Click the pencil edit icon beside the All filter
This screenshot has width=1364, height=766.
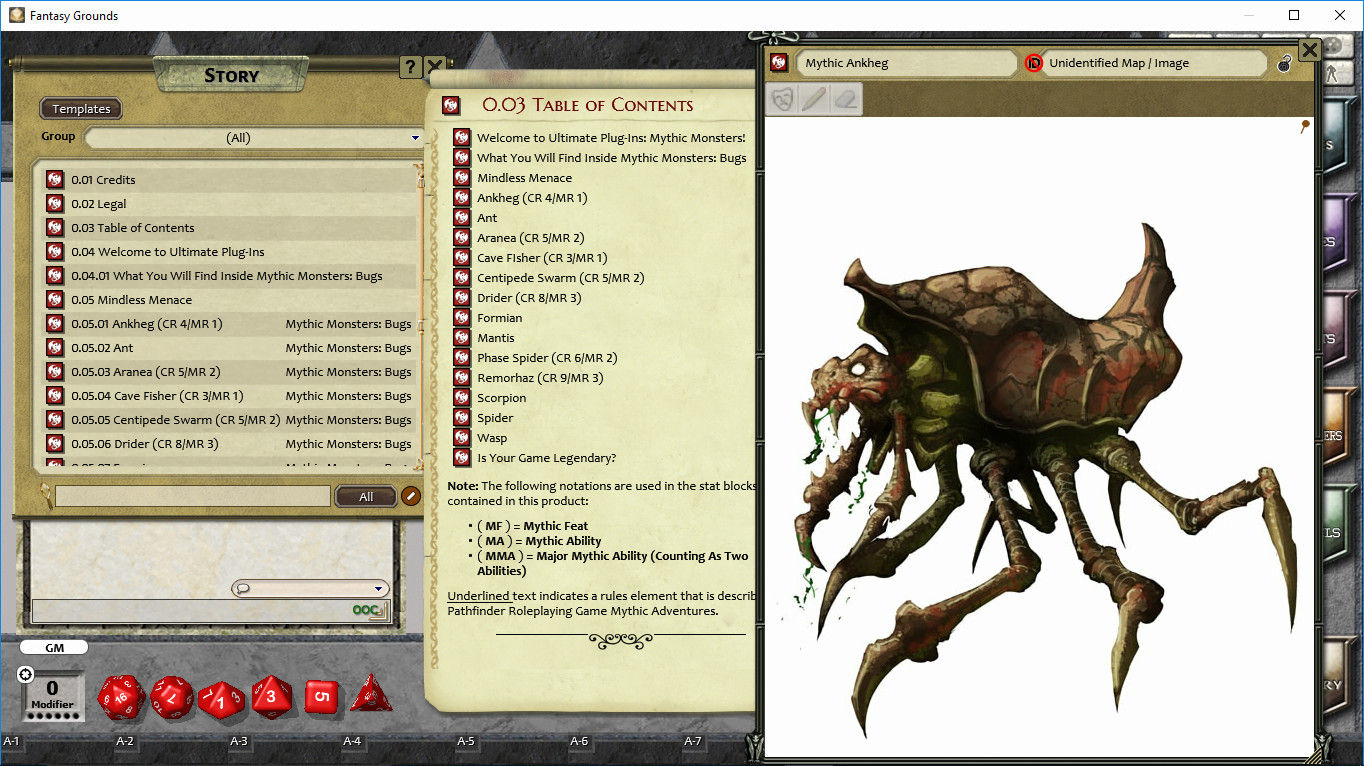pyautogui.click(x=410, y=495)
